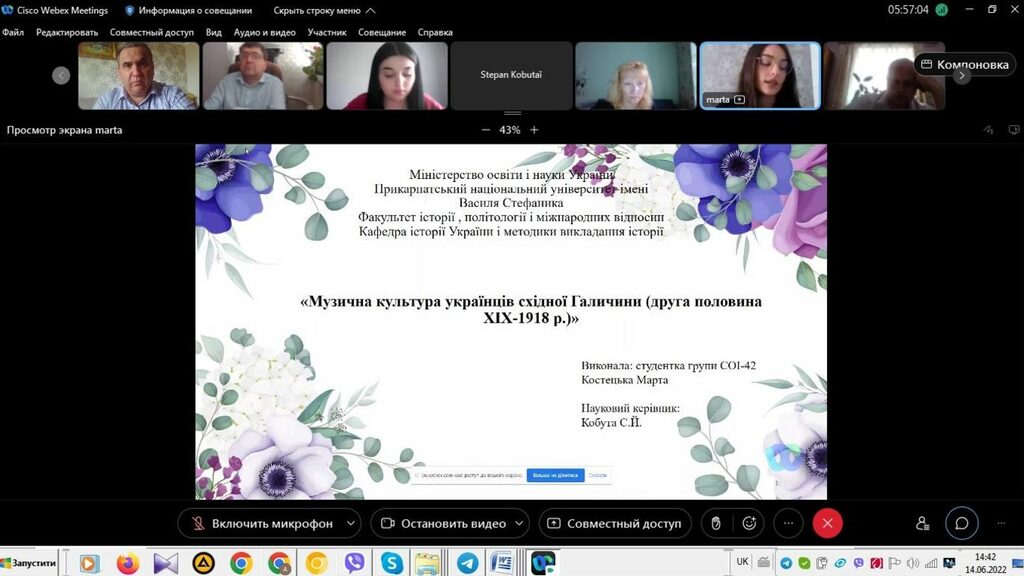
Task: Open the Аудио и видео menu
Action: (x=265, y=32)
